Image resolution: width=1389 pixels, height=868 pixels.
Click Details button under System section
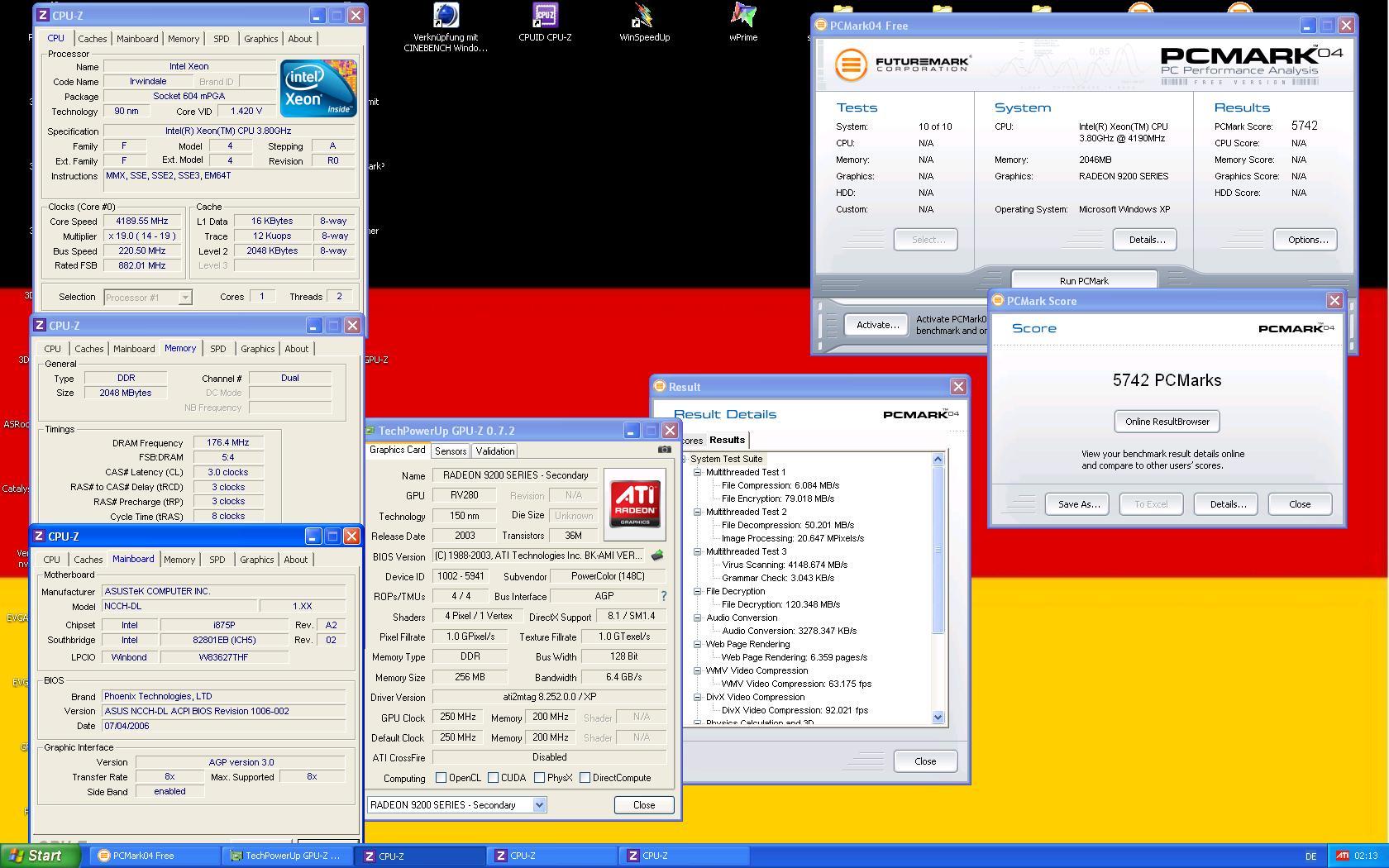(1146, 240)
